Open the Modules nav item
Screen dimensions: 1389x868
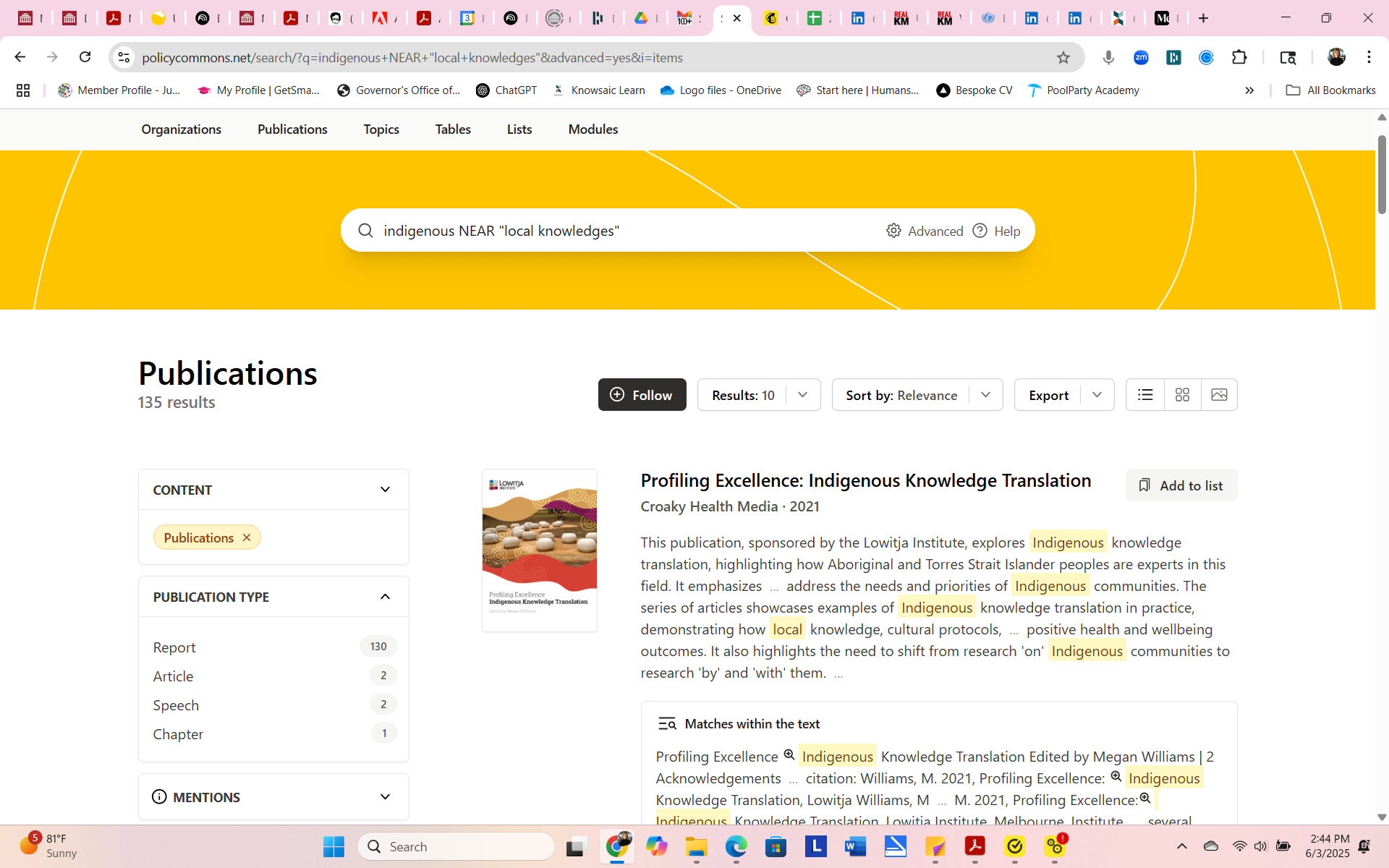coord(593,129)
